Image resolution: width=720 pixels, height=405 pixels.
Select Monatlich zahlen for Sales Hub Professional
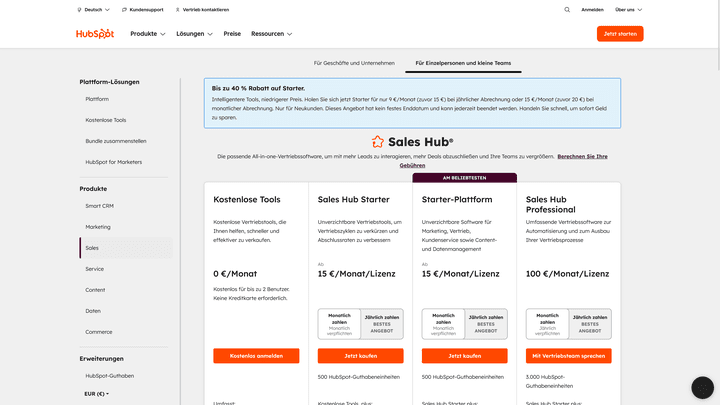547,324
